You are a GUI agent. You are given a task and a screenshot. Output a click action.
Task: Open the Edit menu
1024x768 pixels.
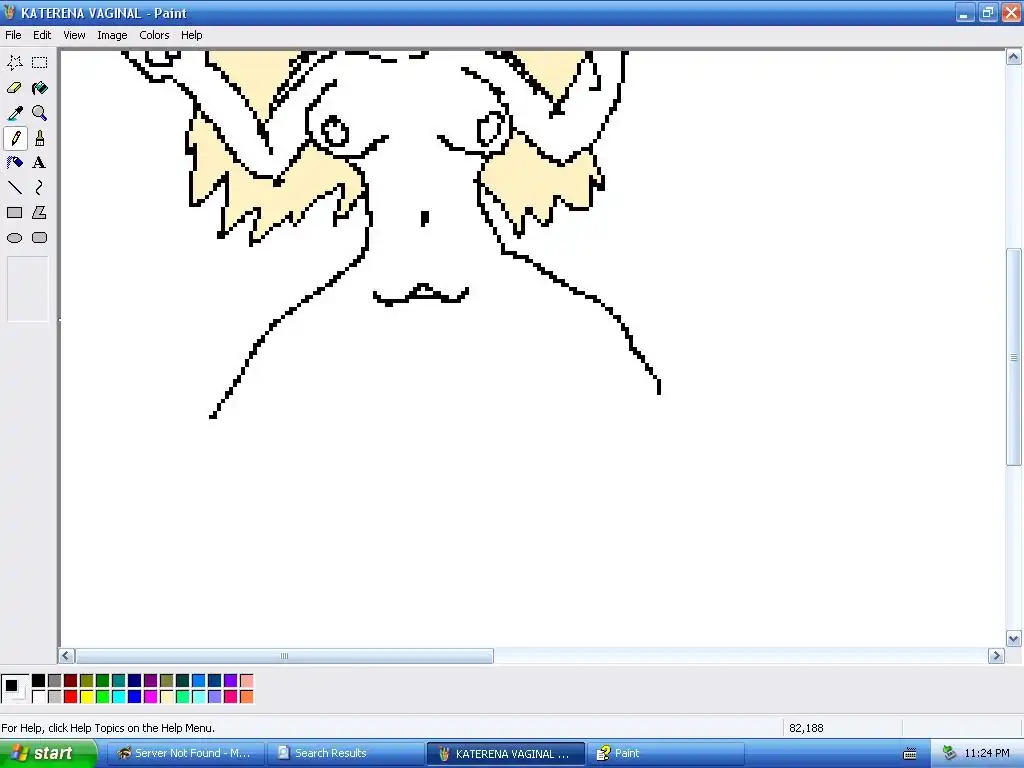pyautogui.click(x=42, y=35)
